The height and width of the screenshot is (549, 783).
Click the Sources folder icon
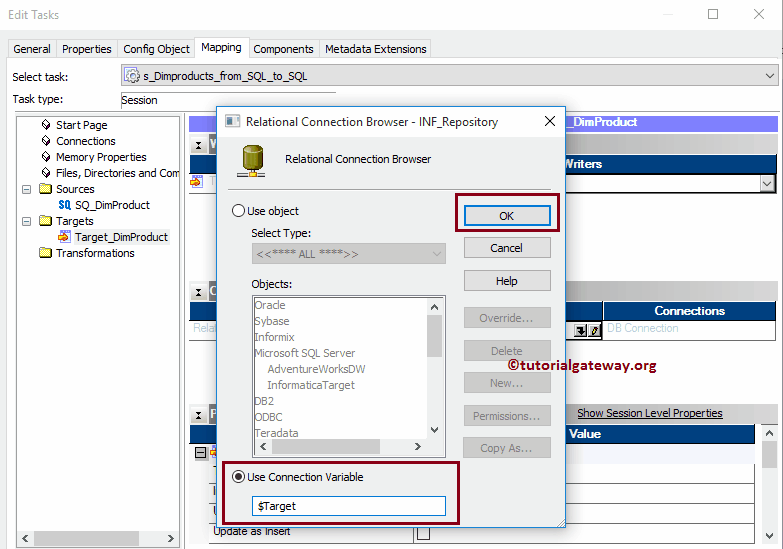(x=45, y=188)
